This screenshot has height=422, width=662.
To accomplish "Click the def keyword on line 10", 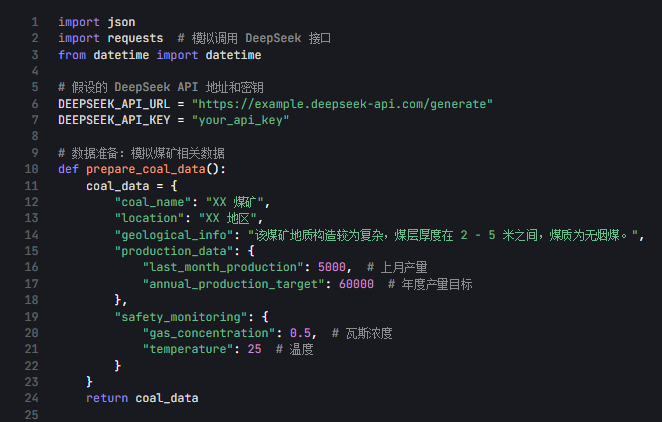I will [68, 169].
